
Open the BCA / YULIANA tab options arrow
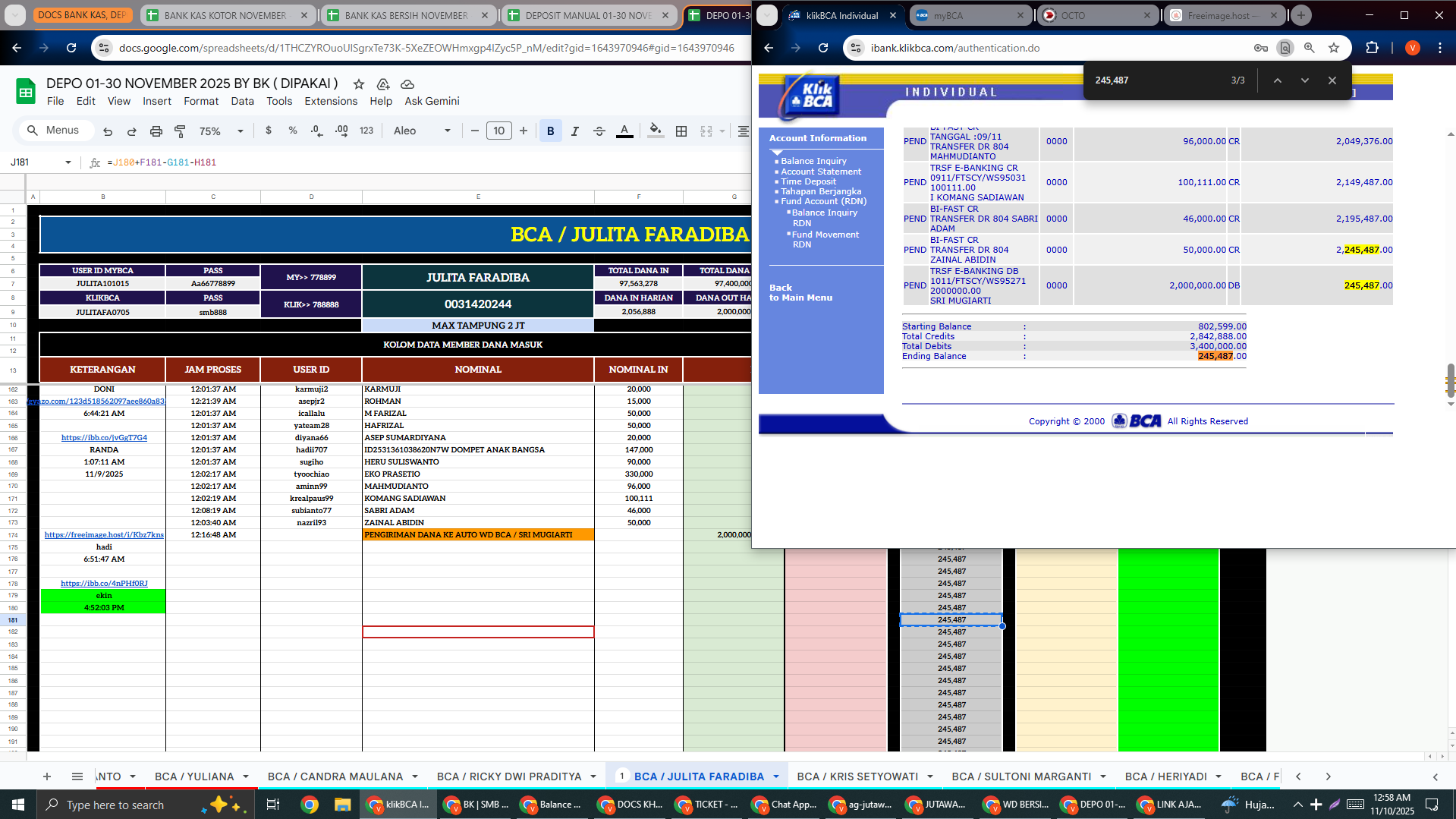(x=246, y=776)
